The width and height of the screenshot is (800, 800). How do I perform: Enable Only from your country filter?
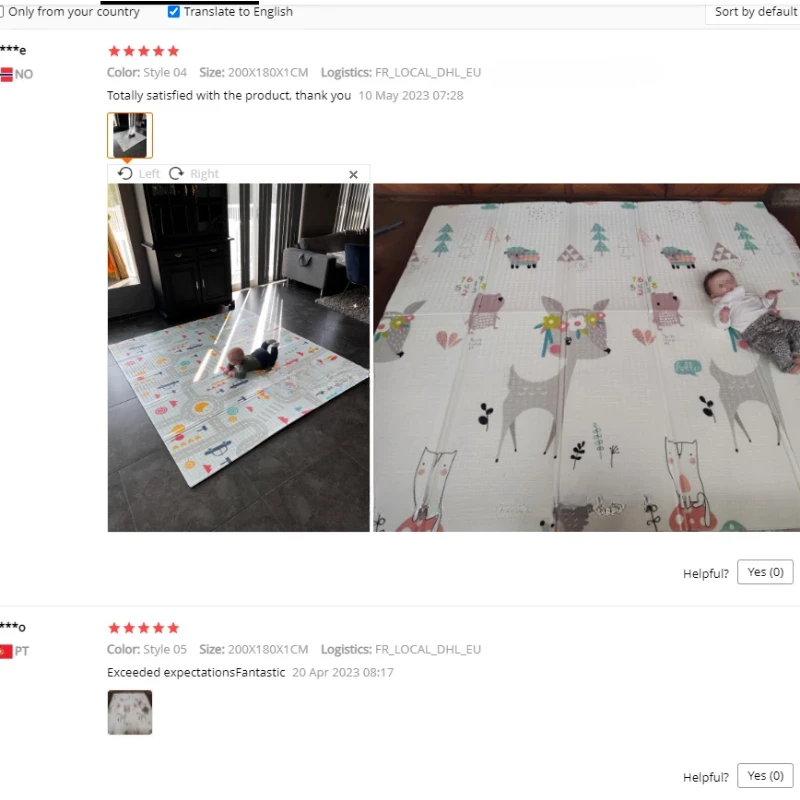[2, 12]
